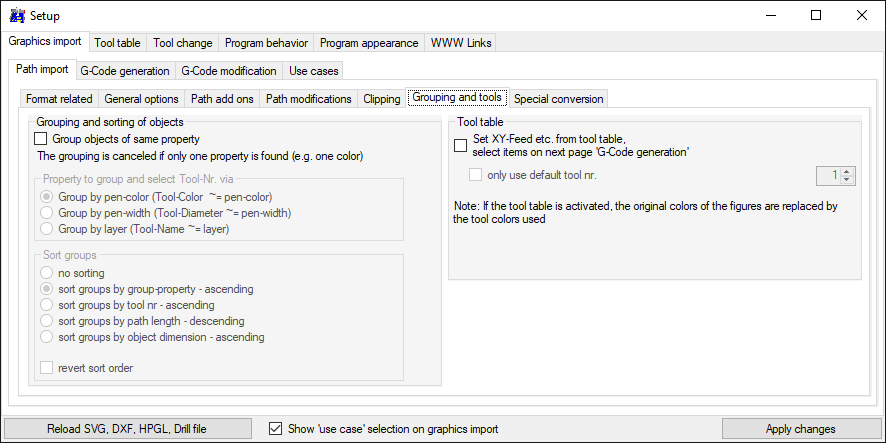
Task: Open the Path modifications sub-tab
Action: coord(309,99)
